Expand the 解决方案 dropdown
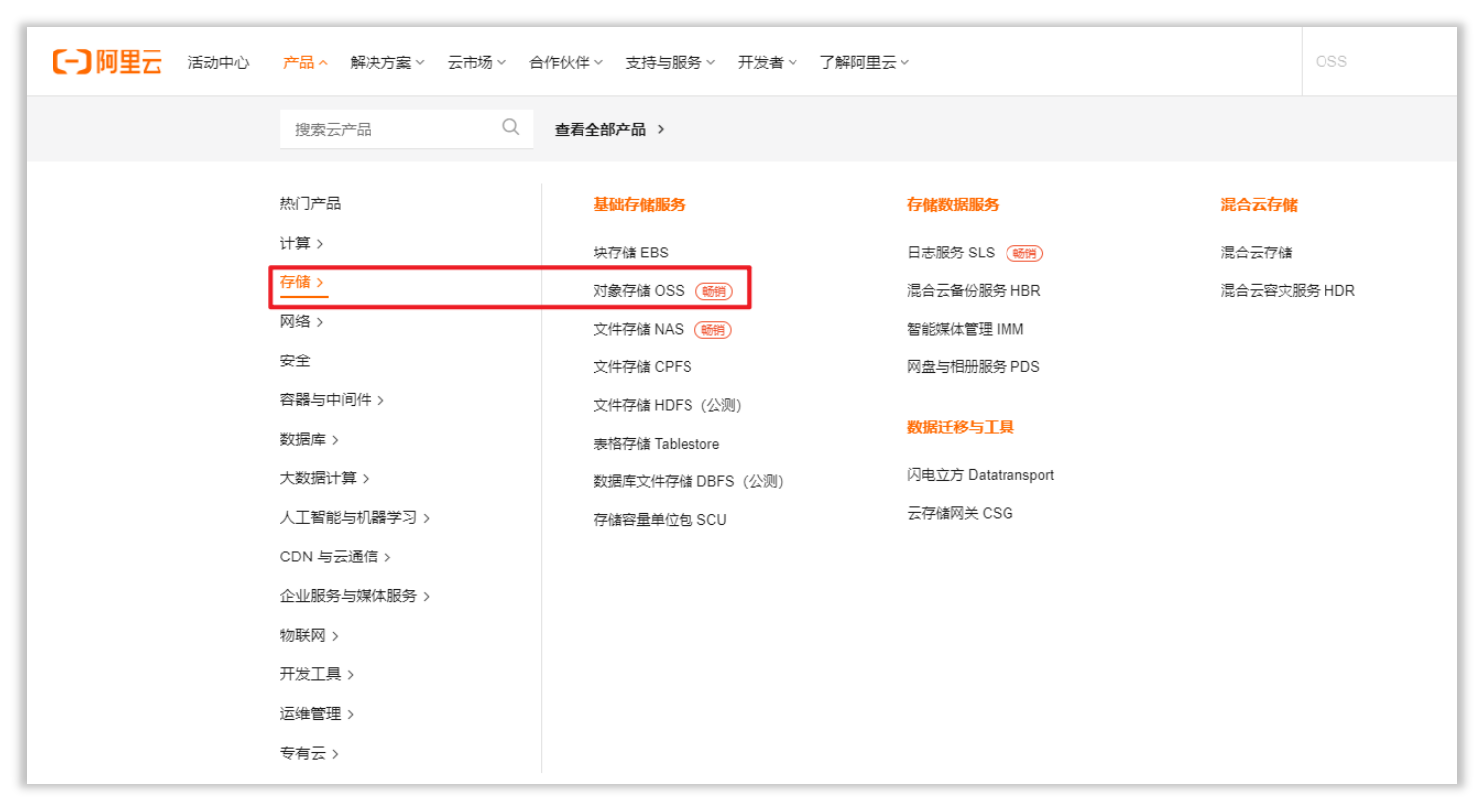1484x812 pixels. [x=387, y=62]
